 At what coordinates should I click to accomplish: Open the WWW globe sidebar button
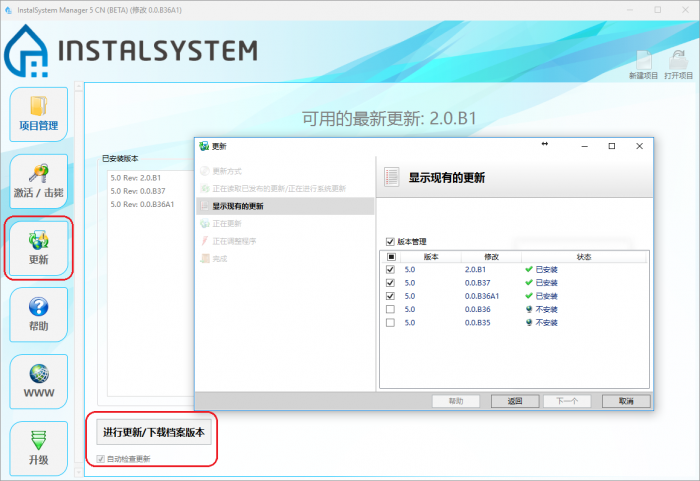[x=40, y=381]
